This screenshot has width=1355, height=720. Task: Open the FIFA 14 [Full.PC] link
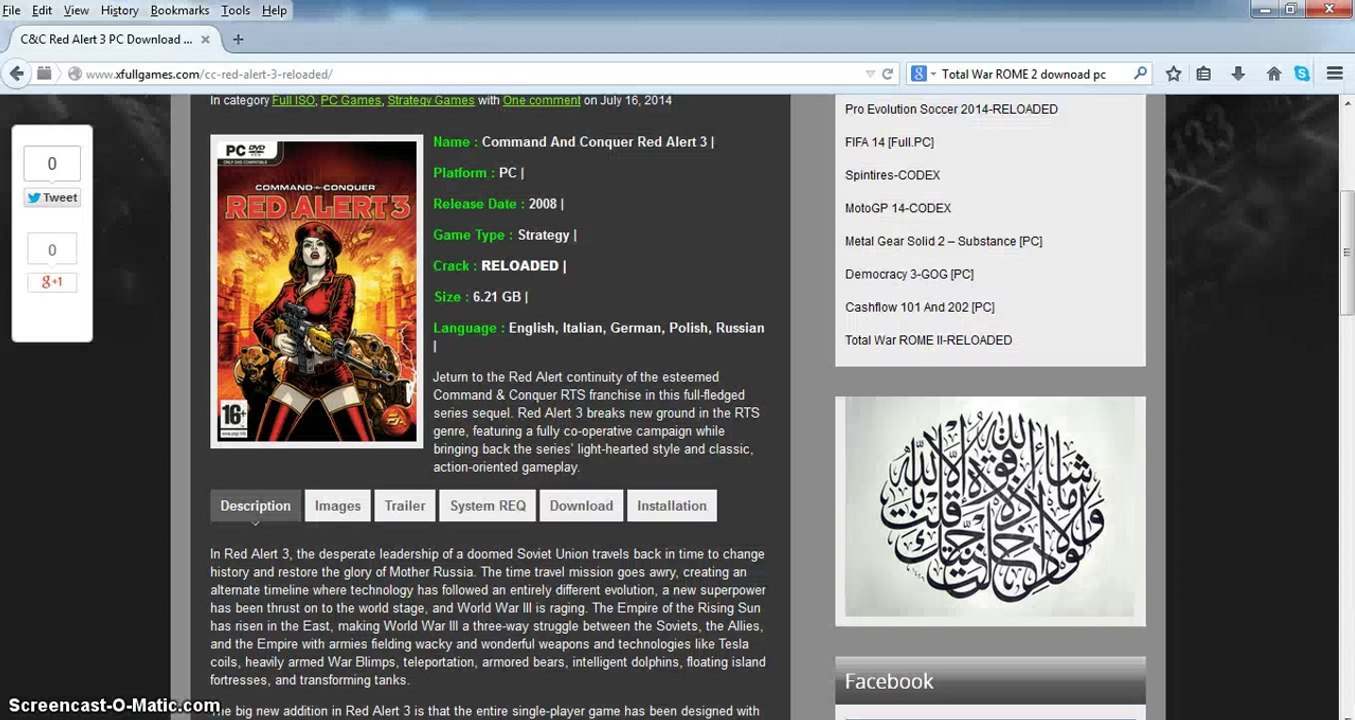tap(889, 142)
